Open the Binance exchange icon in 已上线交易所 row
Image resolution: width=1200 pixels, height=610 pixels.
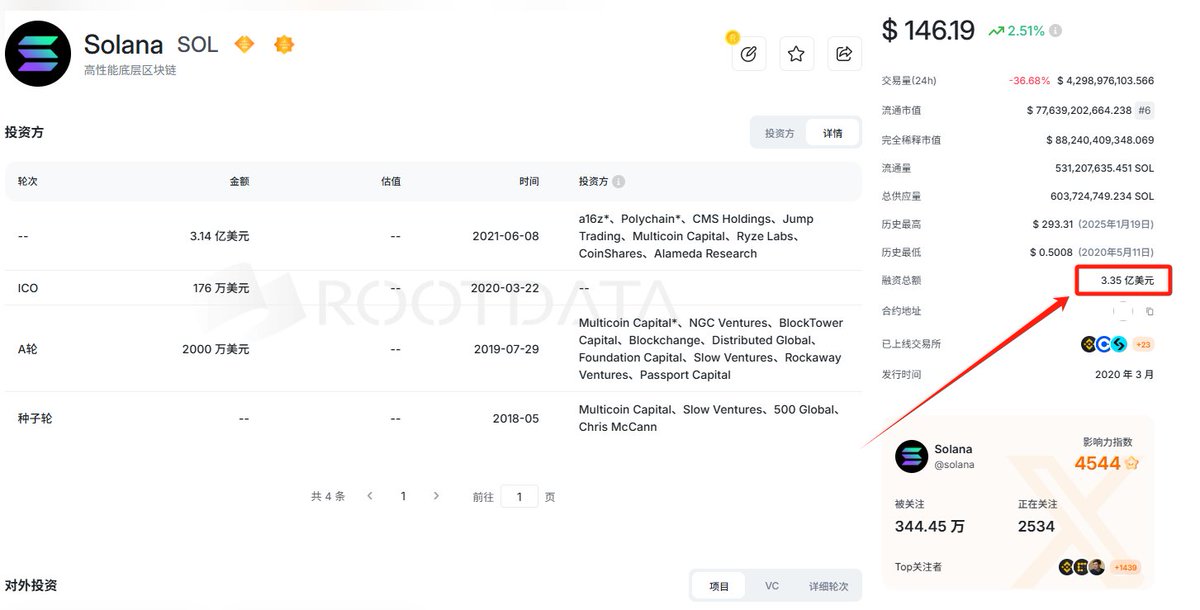(1089, 344)
